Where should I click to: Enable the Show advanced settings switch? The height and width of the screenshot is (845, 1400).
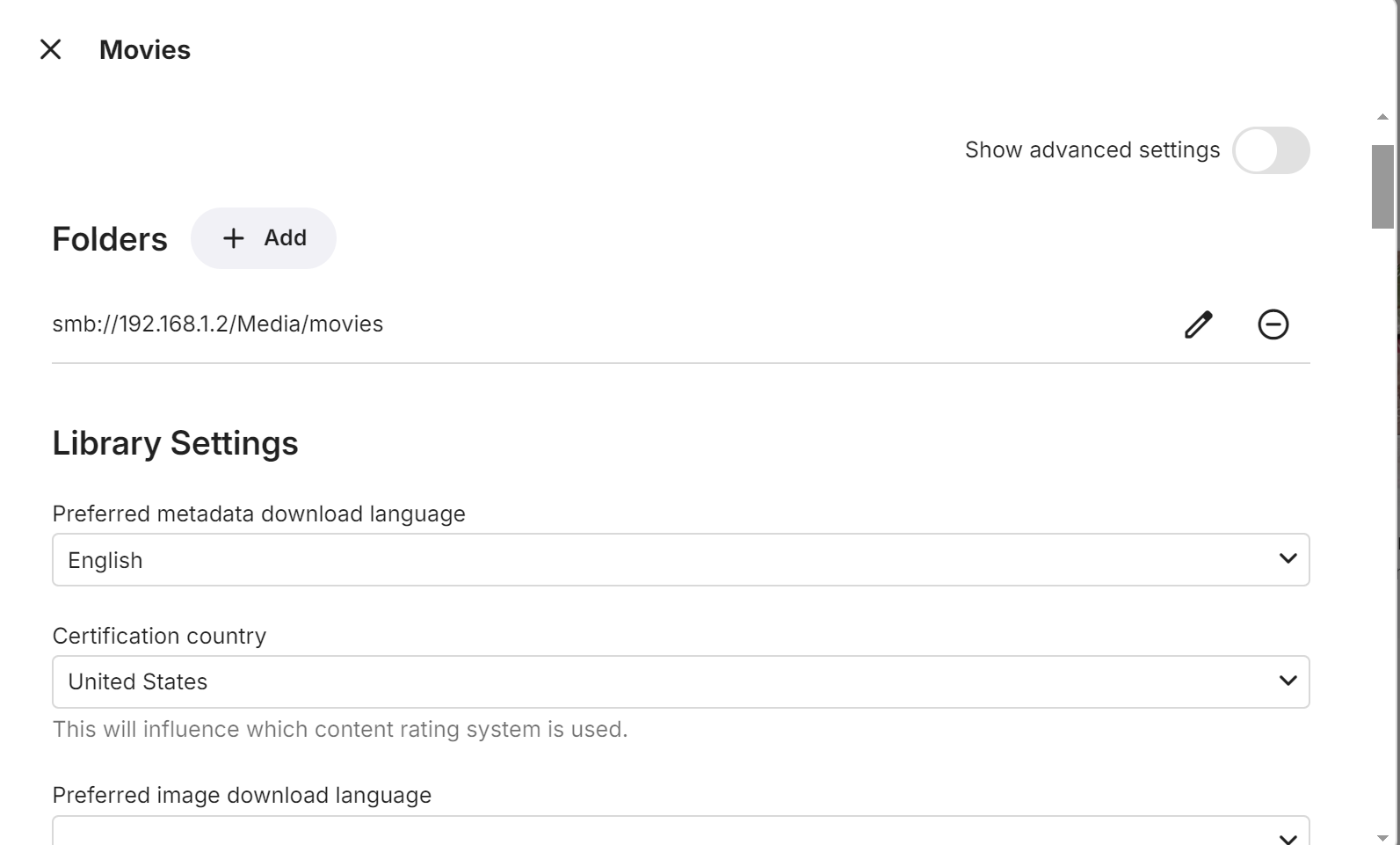[1271, 150]
